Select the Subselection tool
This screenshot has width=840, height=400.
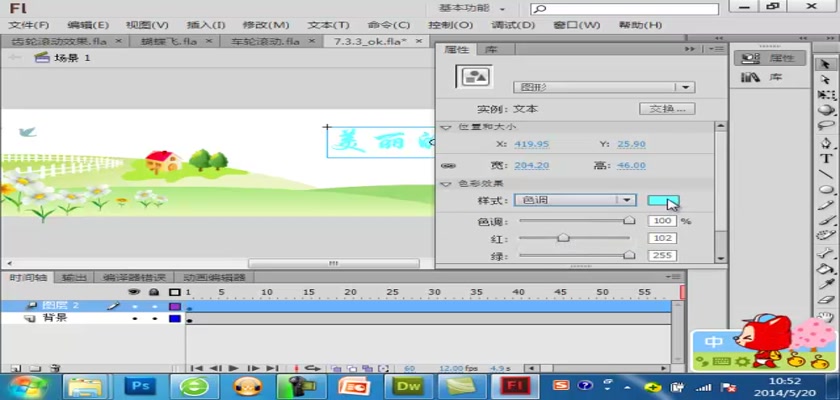826,78
